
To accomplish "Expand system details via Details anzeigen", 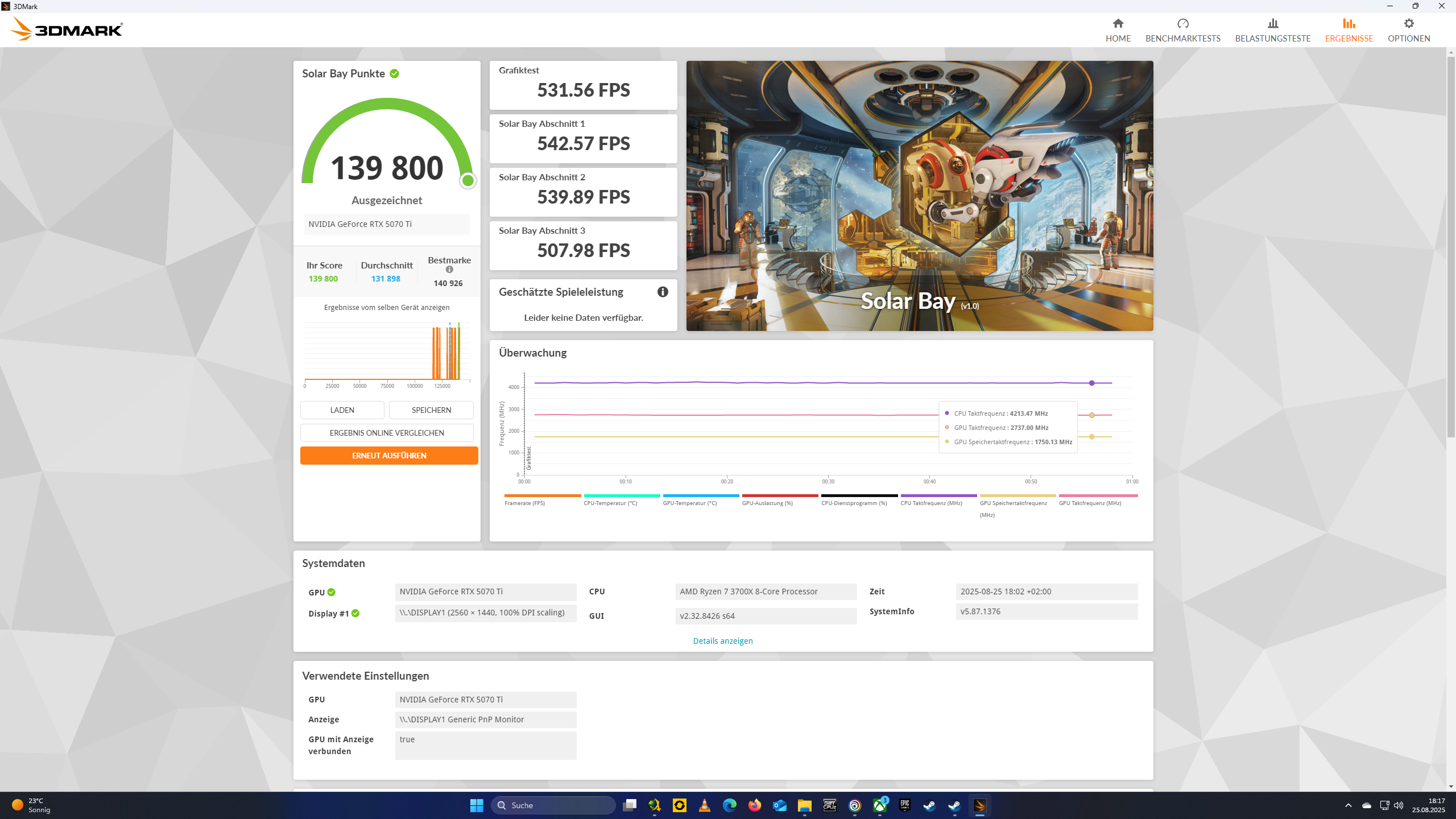I will click(x=722, y=640).
